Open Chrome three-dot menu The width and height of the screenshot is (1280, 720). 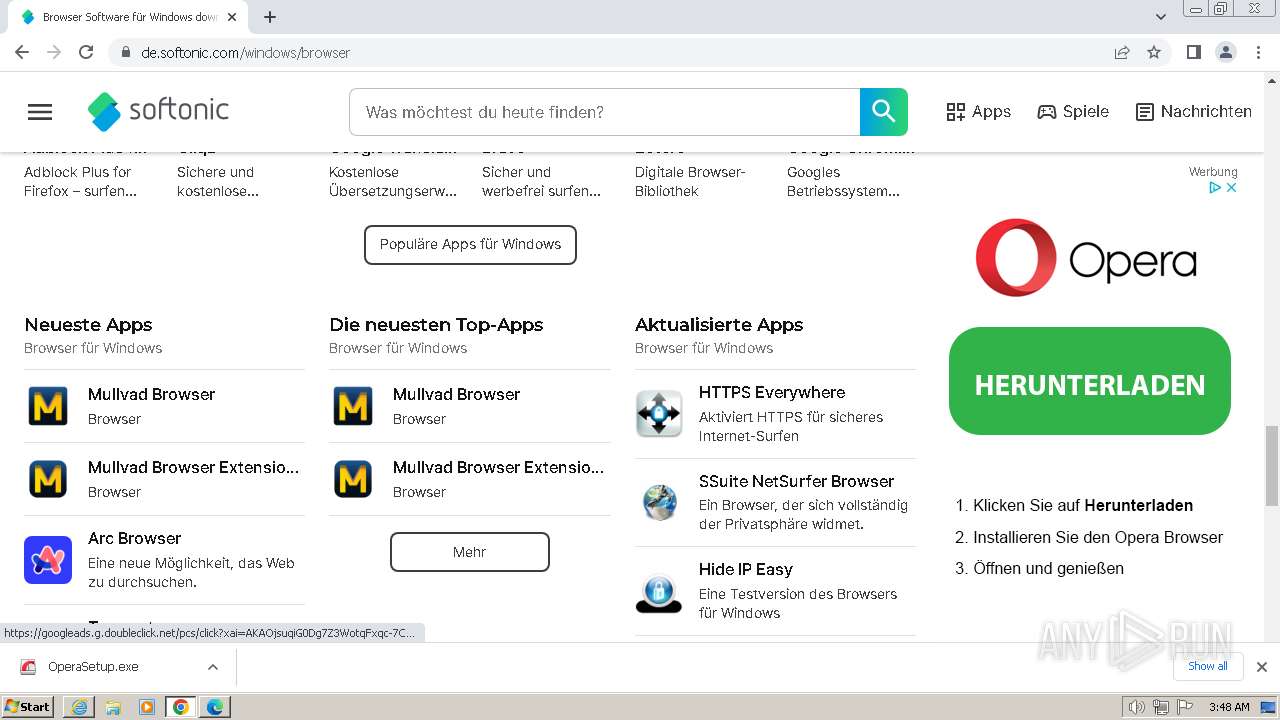coord(1258,52)
